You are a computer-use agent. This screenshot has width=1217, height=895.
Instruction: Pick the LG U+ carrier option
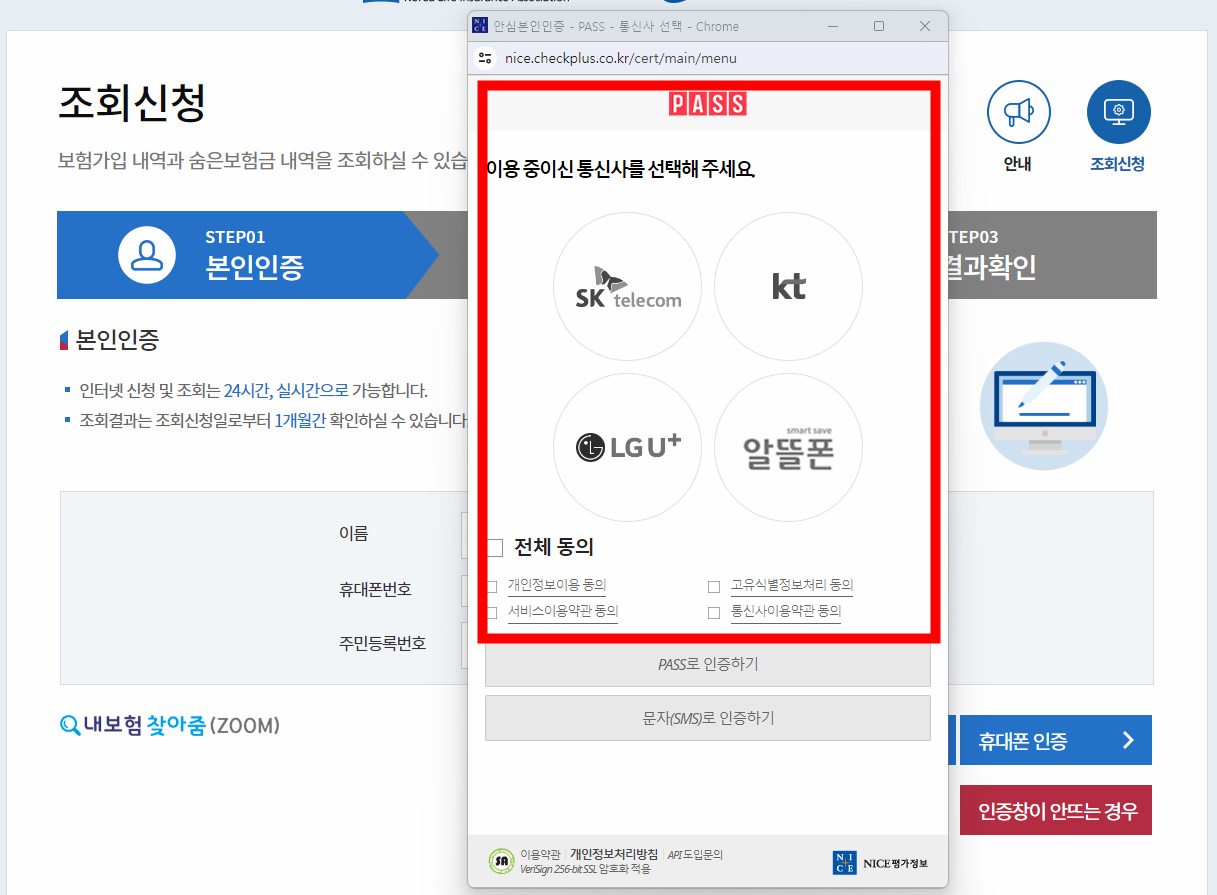tap(627, 448)
